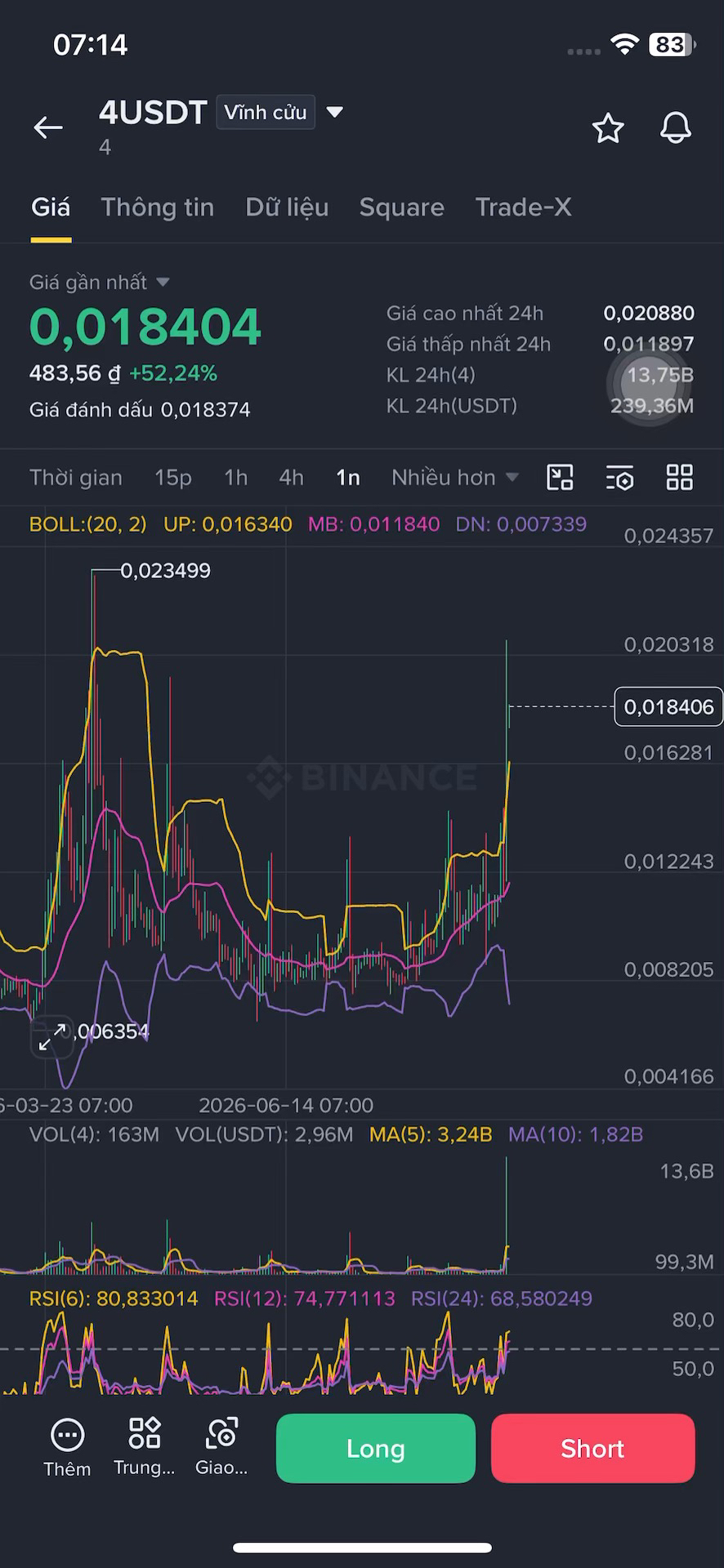
Task: Tap date label 2026-06-14 07:00
Action: point(286,1106)
